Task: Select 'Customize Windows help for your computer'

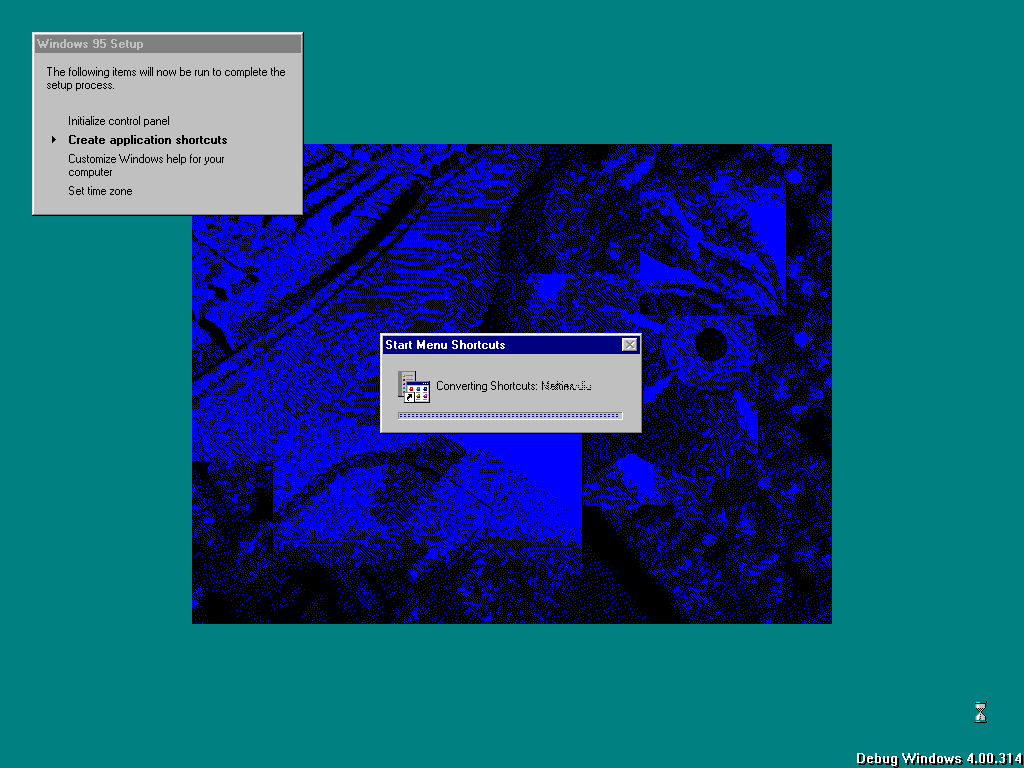Action: pos(146,165)
